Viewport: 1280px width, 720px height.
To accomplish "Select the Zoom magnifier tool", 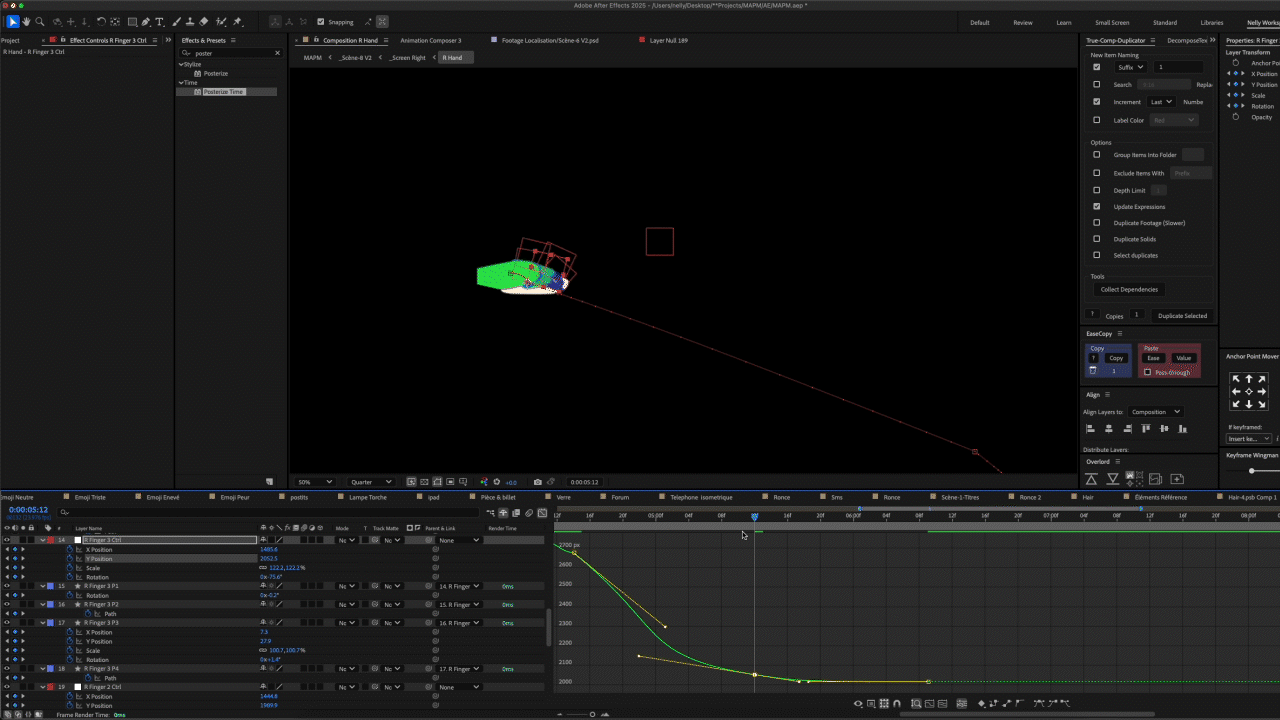I will coord(39,21).
